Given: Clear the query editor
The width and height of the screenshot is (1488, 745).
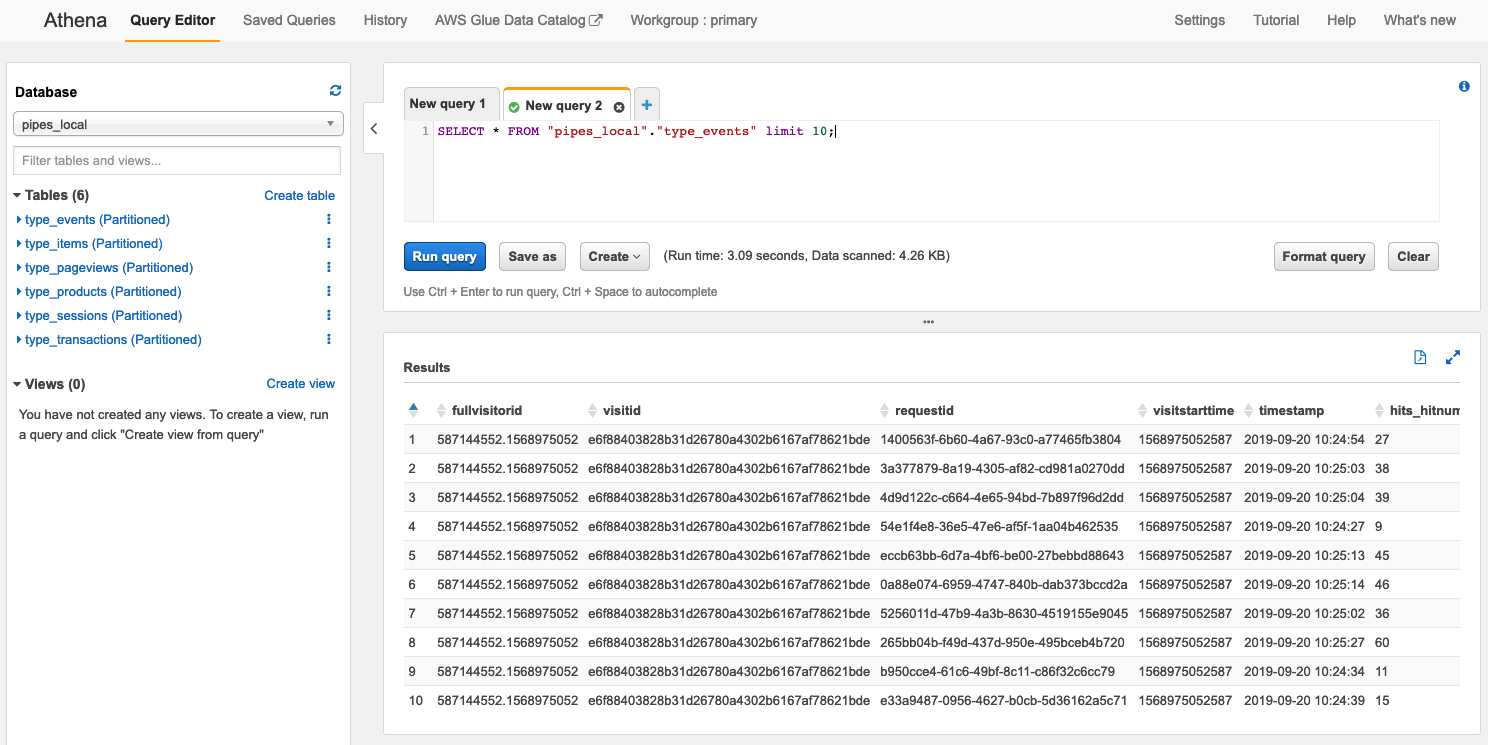Looking at the screenshot, I should [1413, 257].
